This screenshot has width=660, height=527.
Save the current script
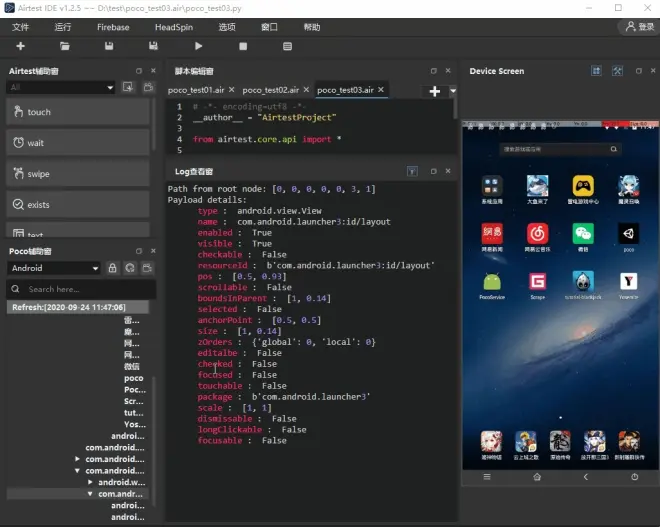(109, 46)
